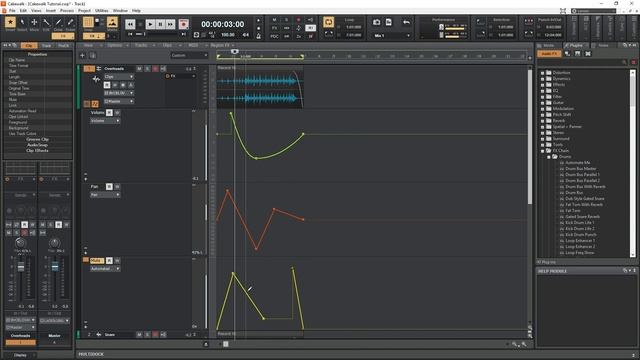The width and height of the screenshot is (640, 360).
Task: Click the metronome icon in transport
Action: click(x=258, y=36)
